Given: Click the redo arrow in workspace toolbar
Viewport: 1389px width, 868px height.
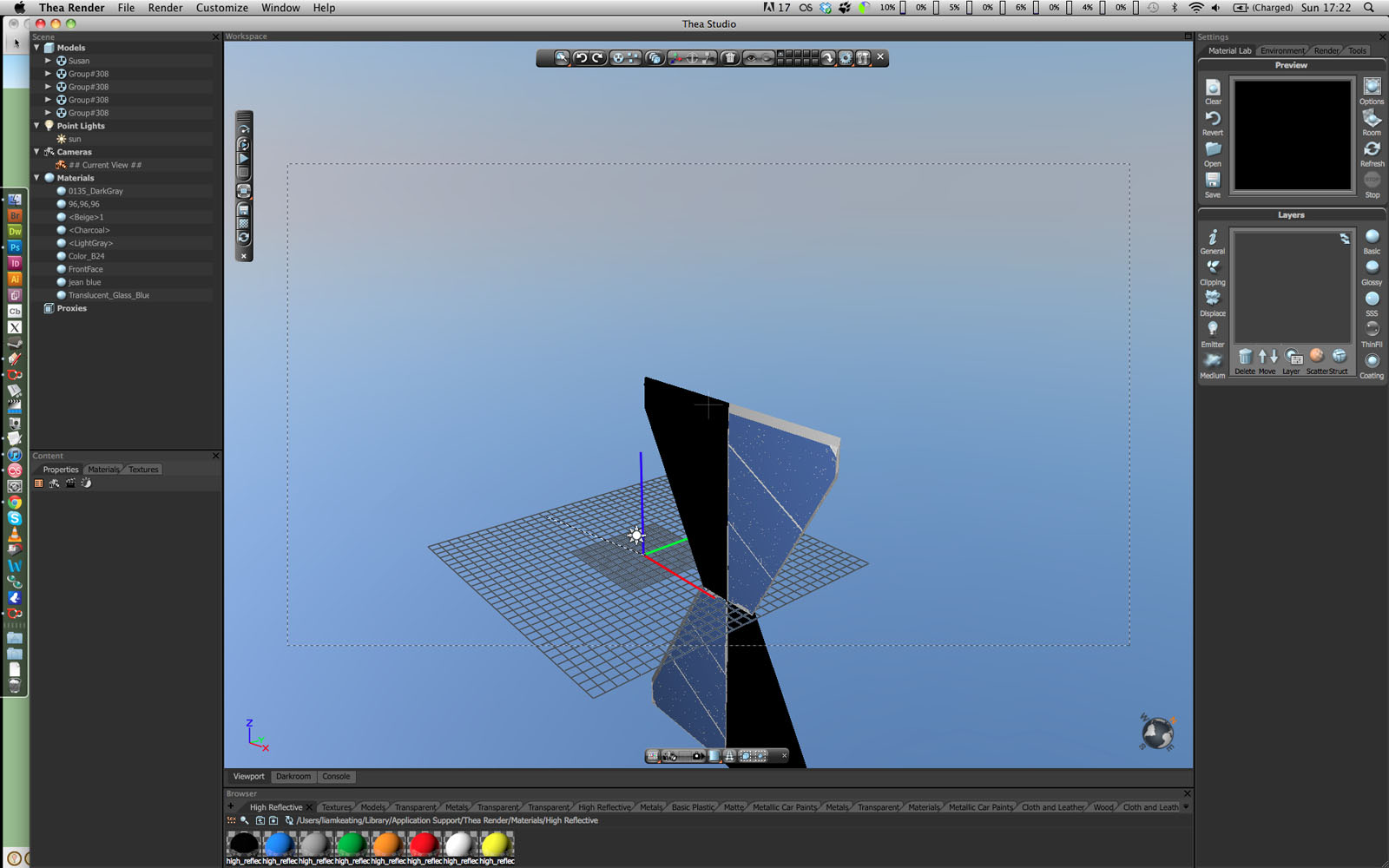Looking at the screenshot, I should (598, 57).
